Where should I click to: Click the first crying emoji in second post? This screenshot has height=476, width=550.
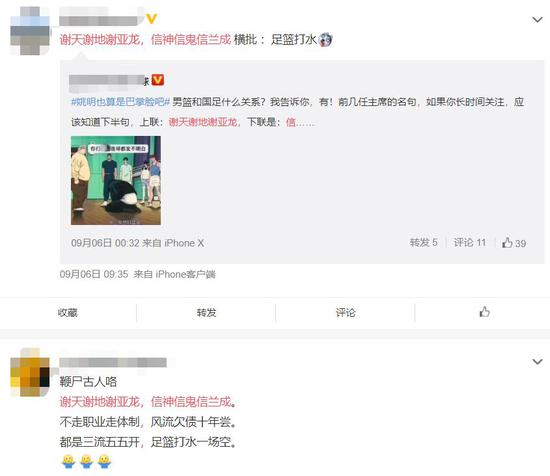(68, 462)
